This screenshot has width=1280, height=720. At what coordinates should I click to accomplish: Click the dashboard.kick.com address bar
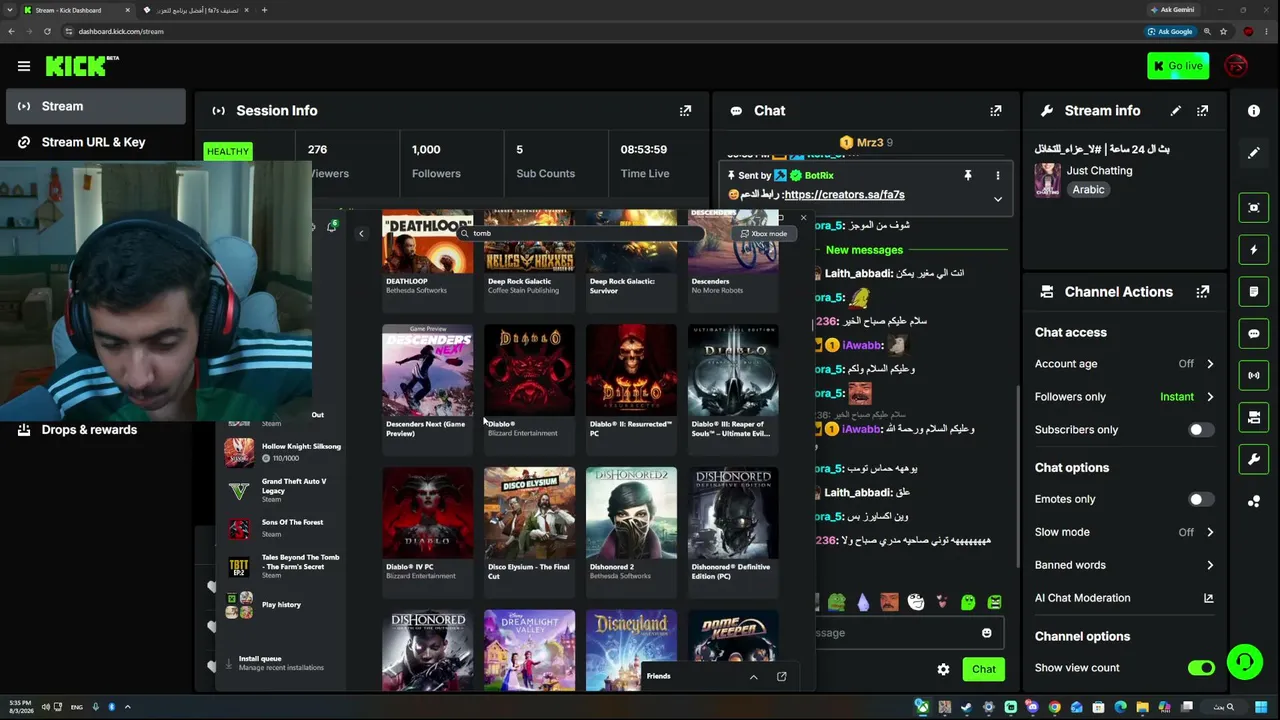tap(600, 31)
